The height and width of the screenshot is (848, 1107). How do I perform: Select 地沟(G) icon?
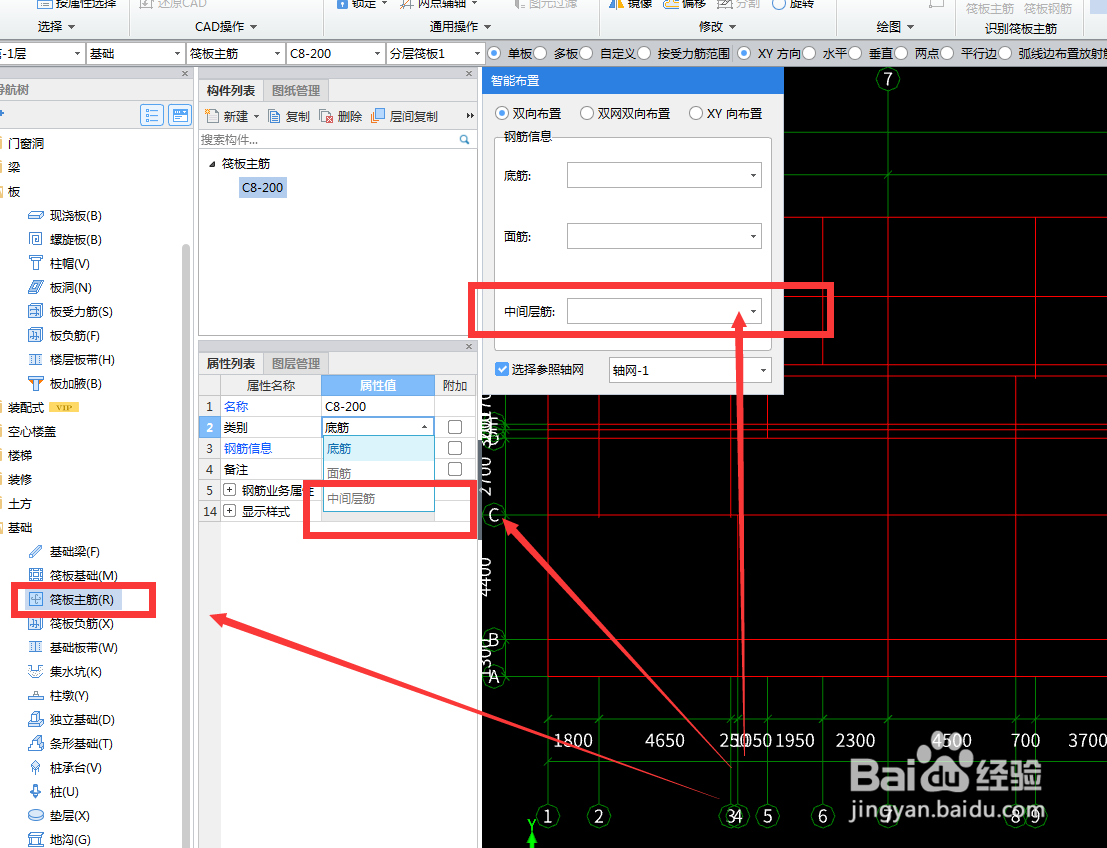coord(35,840)
